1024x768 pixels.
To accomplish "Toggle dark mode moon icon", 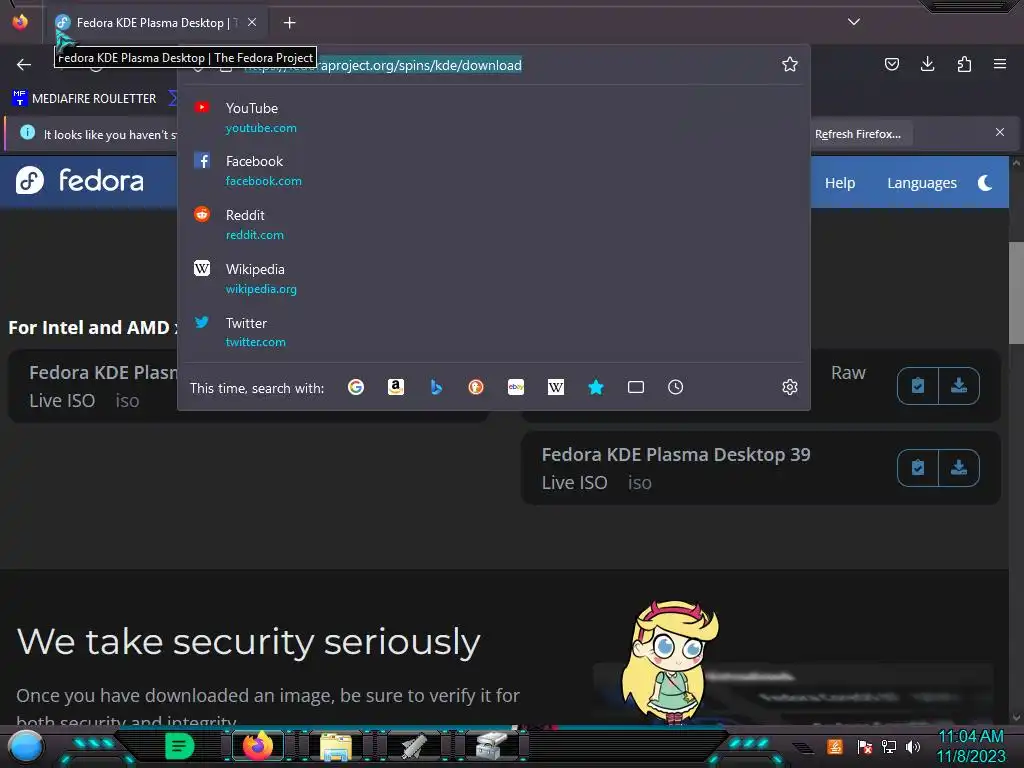I will point(985,183).
